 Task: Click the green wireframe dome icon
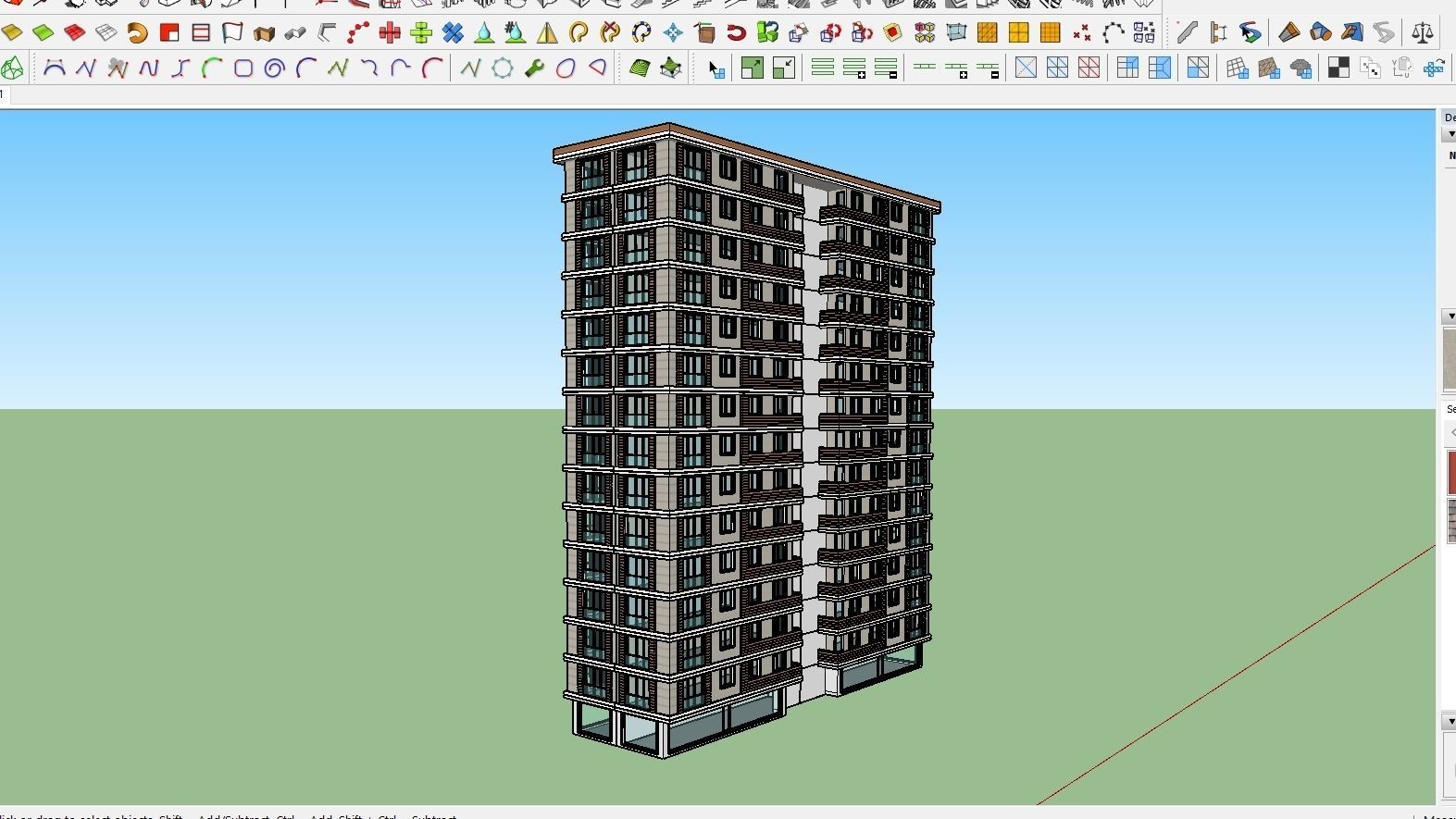pos(12,68)
